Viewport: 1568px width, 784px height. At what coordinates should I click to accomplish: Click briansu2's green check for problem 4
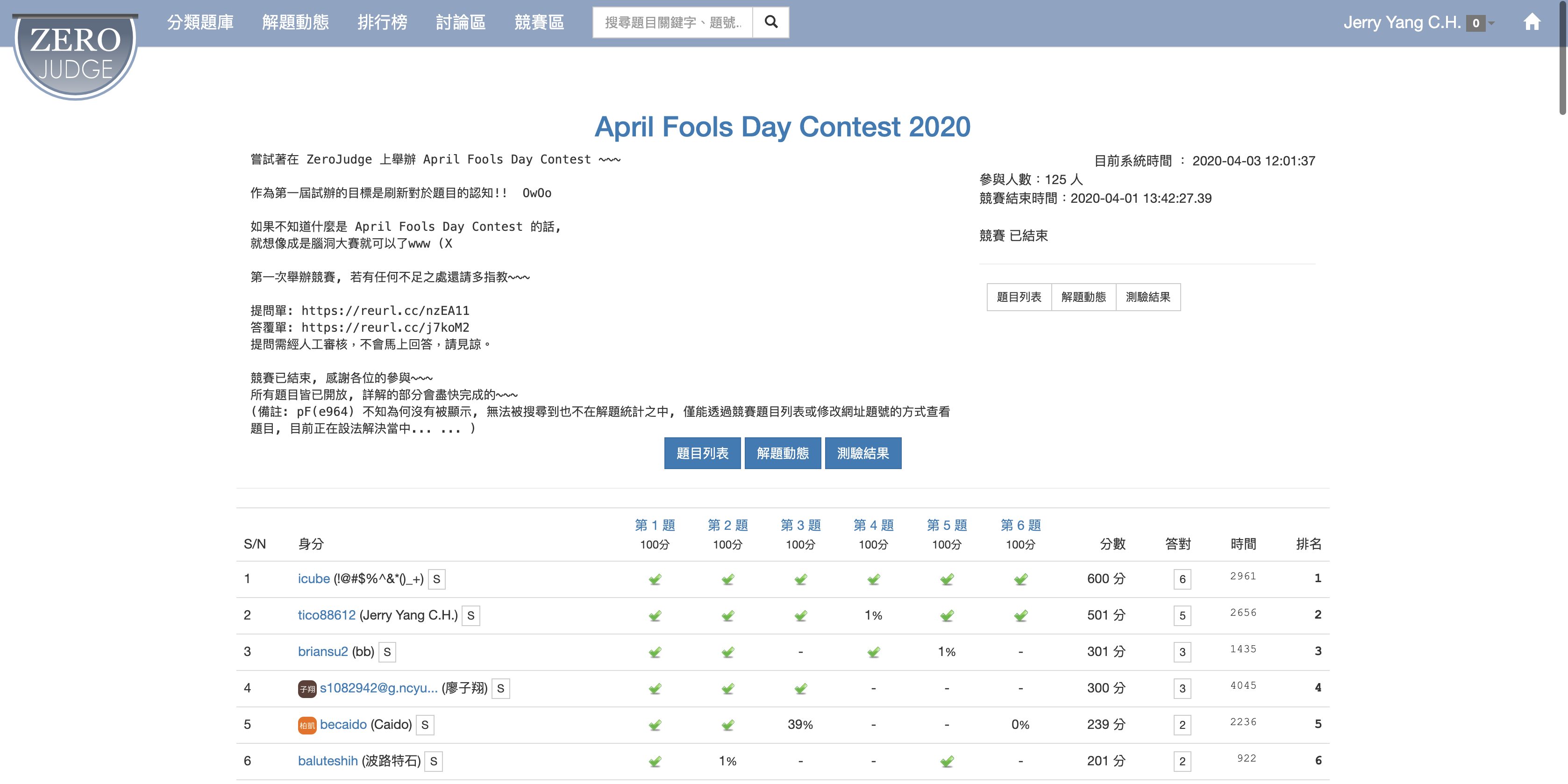(x=874, y=652)
